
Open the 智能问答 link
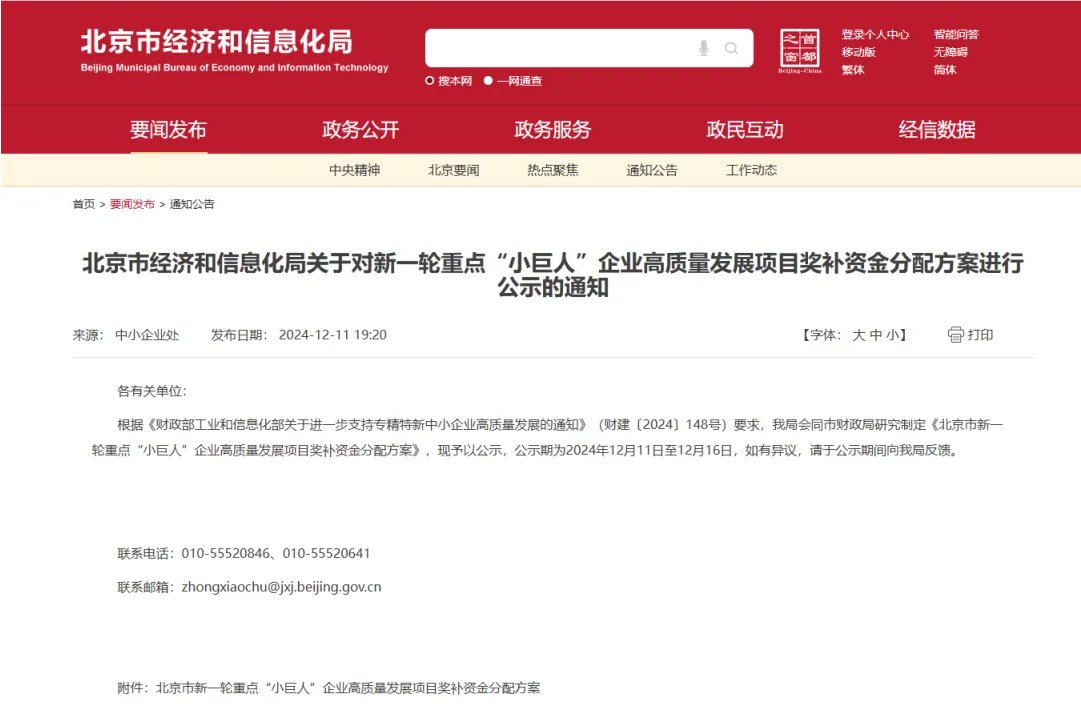pyautogui.click(x=956, y=34)
